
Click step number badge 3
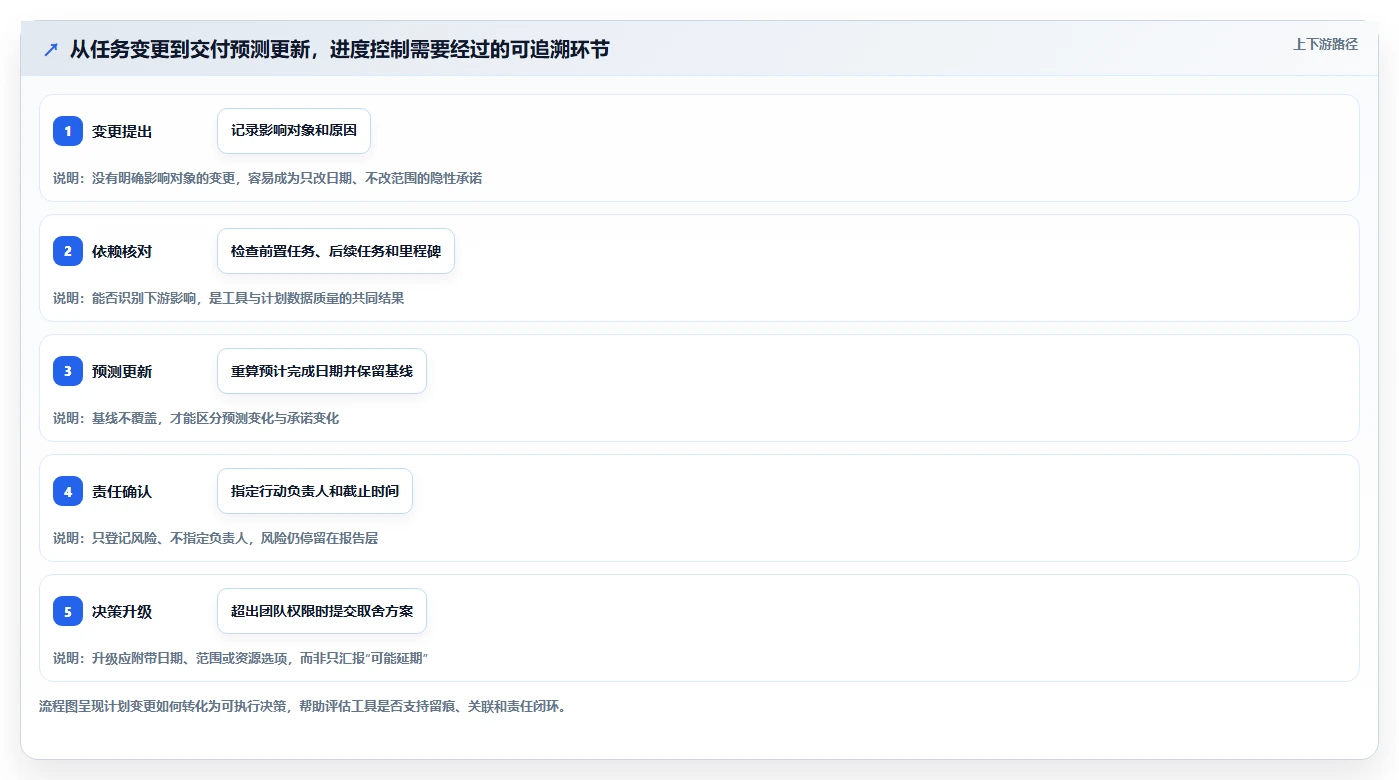(x=68, y=371)
